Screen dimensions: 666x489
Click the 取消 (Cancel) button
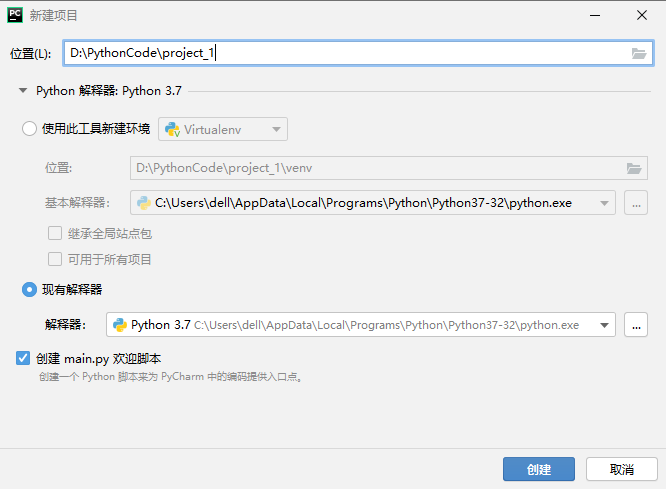click(621, 469)
